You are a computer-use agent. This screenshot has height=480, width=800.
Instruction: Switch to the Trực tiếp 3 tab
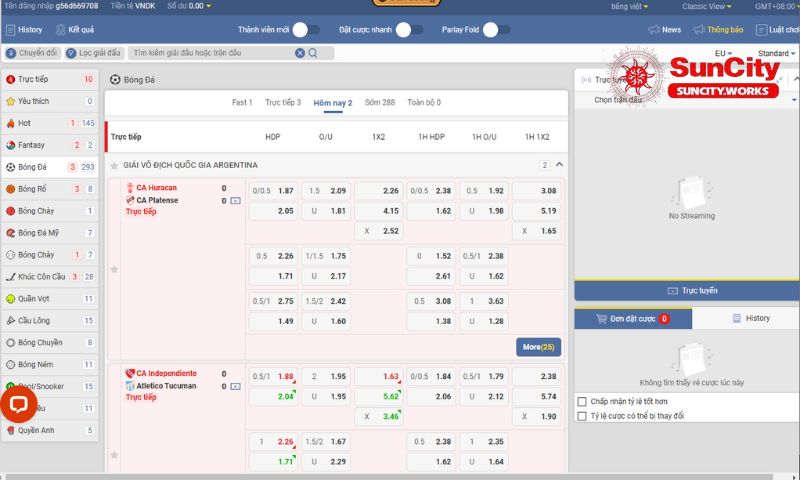(282, 102)
